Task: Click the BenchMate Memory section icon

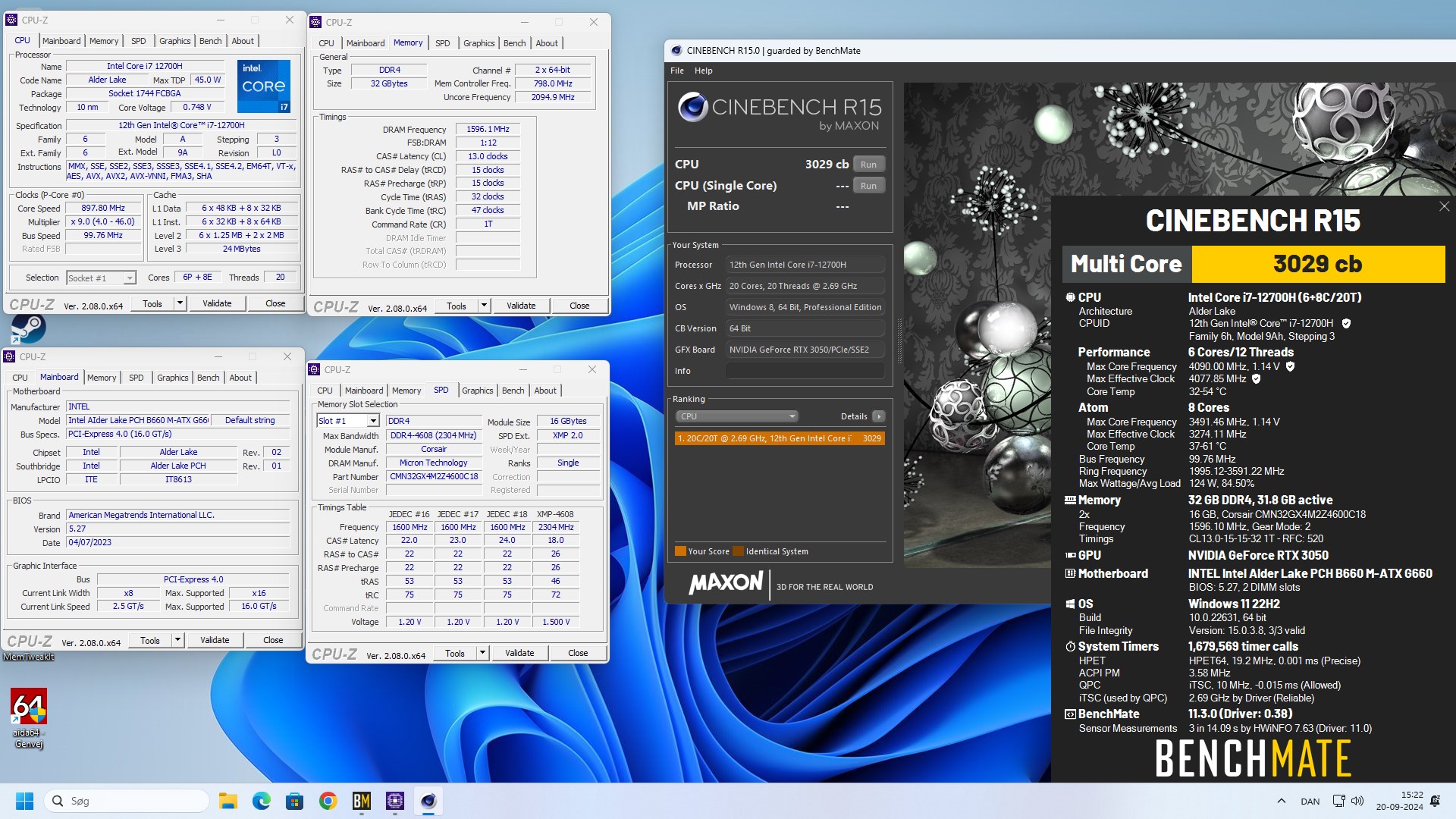Action: 1070,500
